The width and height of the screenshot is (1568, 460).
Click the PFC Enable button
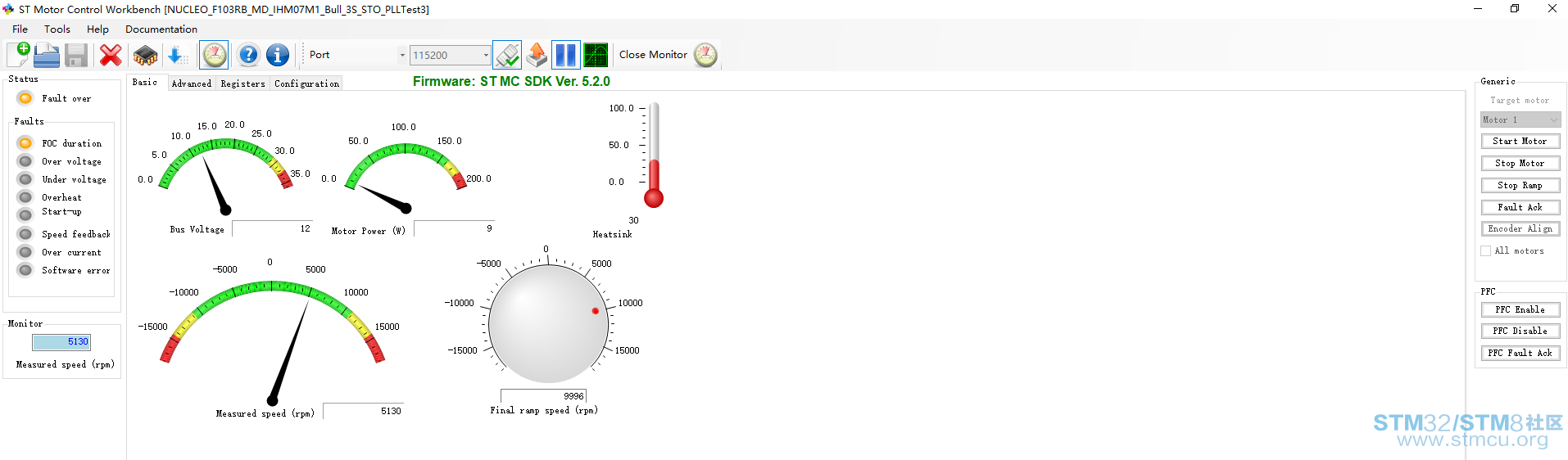pos(1520,310)
